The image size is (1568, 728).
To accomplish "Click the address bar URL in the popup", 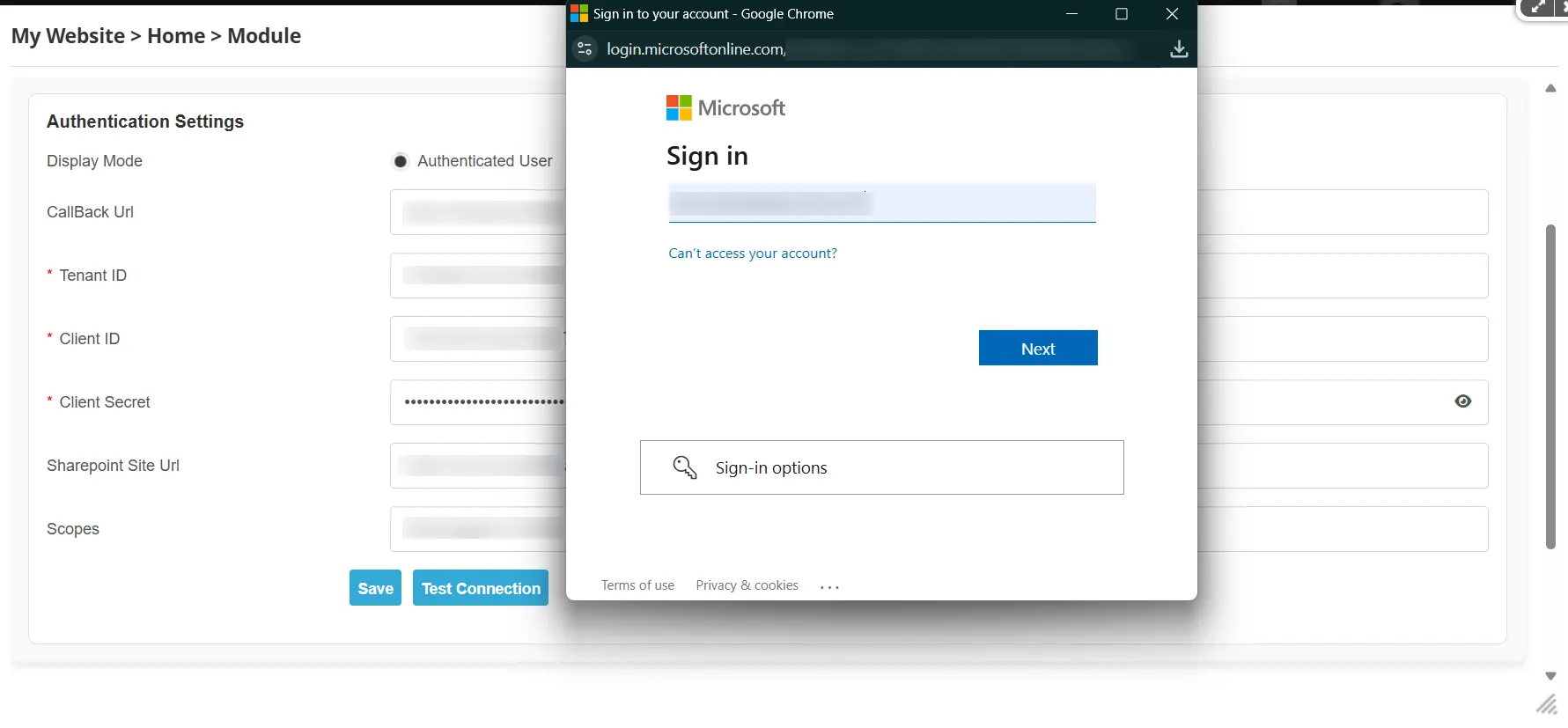I will click(x=696, y=49).
